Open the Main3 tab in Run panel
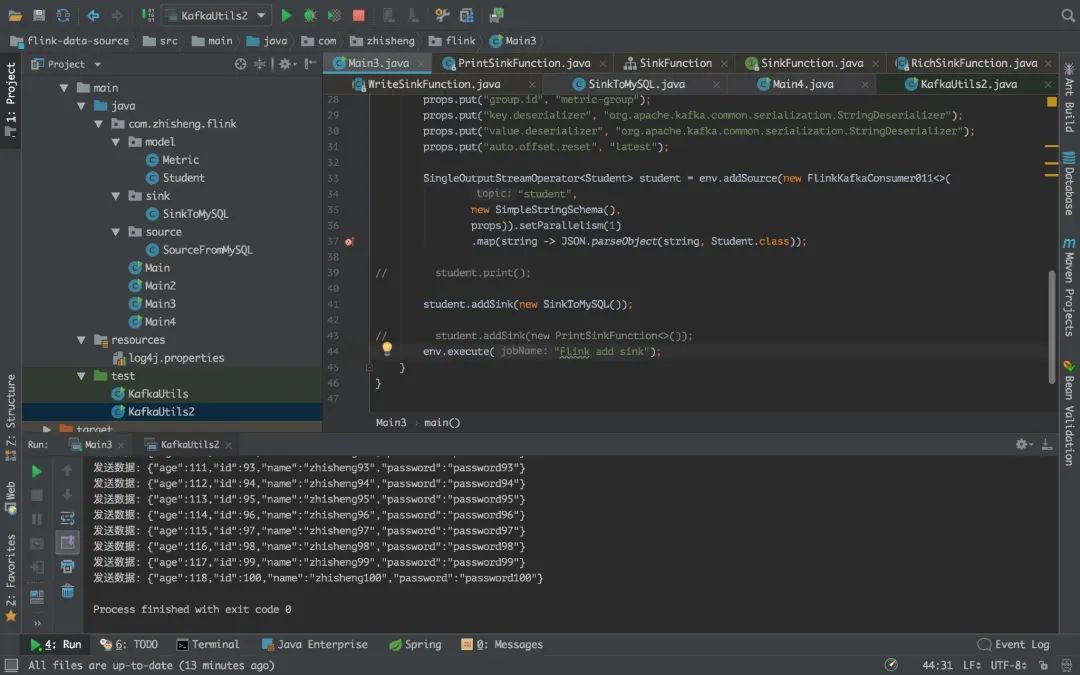 click(98, 444)
